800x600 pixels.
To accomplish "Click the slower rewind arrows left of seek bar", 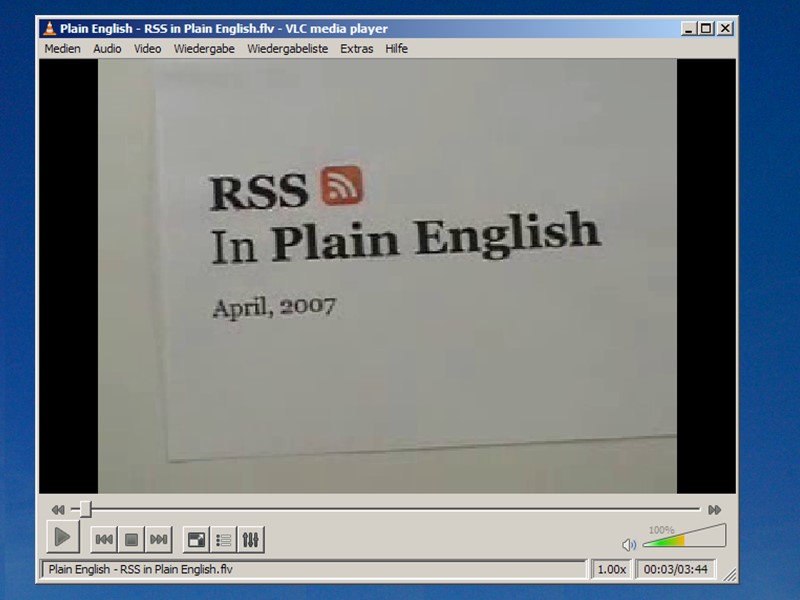I will (x=58, y=509).
